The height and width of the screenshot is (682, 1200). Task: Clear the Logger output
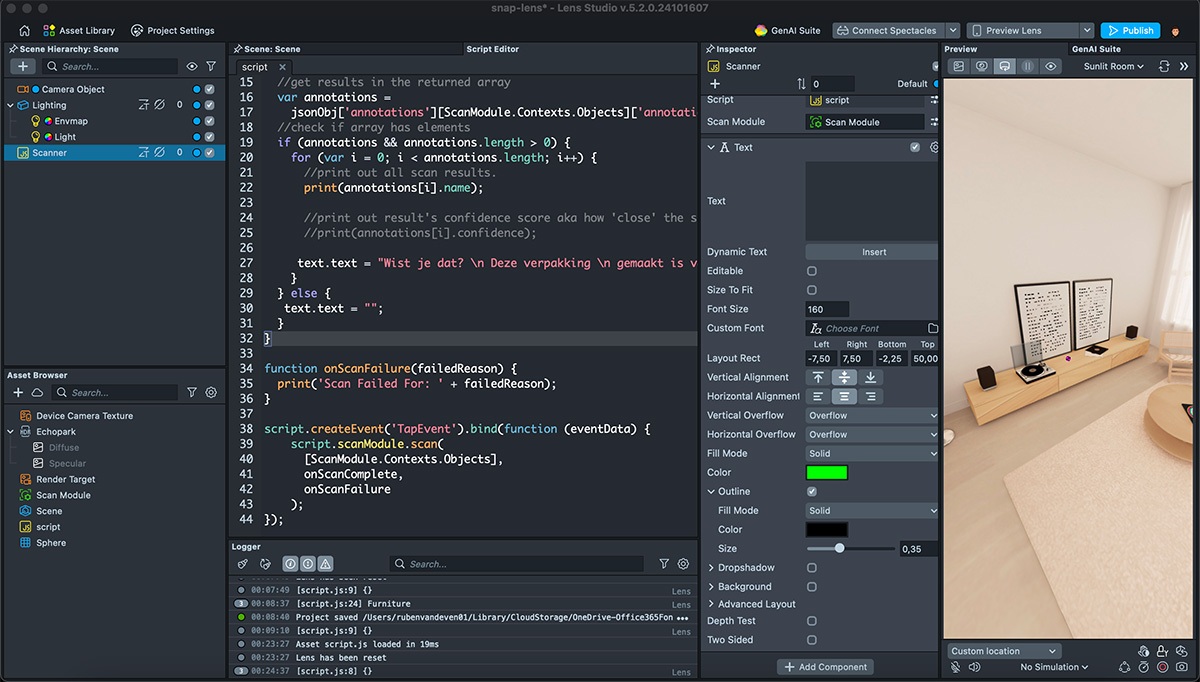[243, 564]
